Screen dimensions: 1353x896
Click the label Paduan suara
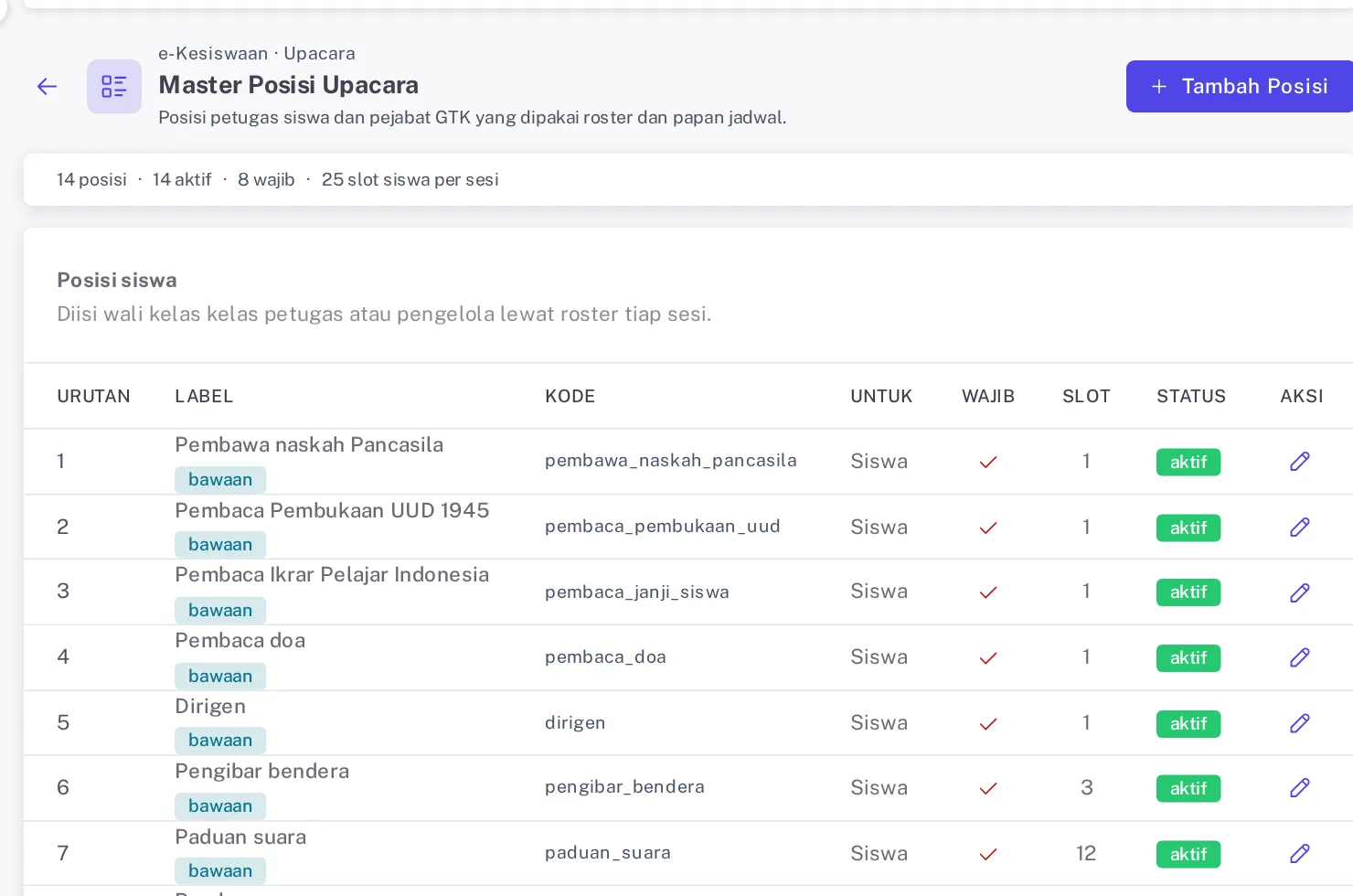point(240,837)
